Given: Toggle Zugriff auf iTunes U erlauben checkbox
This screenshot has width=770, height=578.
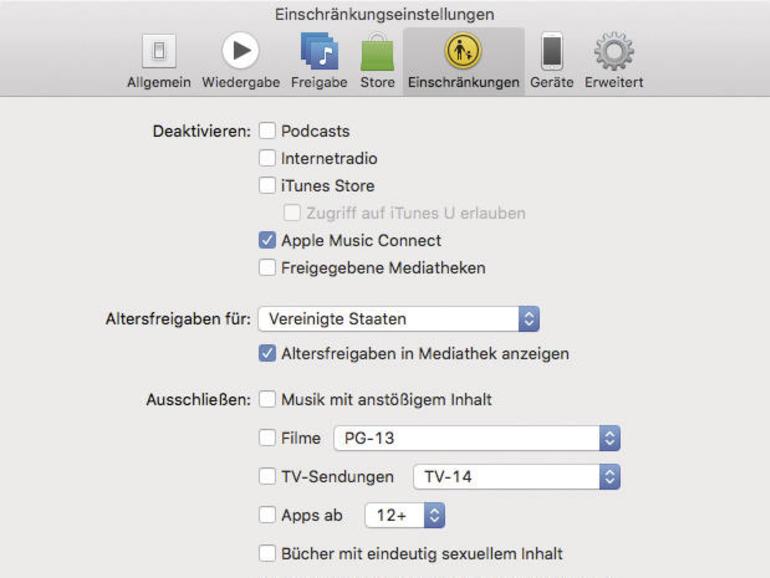Looking at the screenshot, I should (x=292, y=213).
